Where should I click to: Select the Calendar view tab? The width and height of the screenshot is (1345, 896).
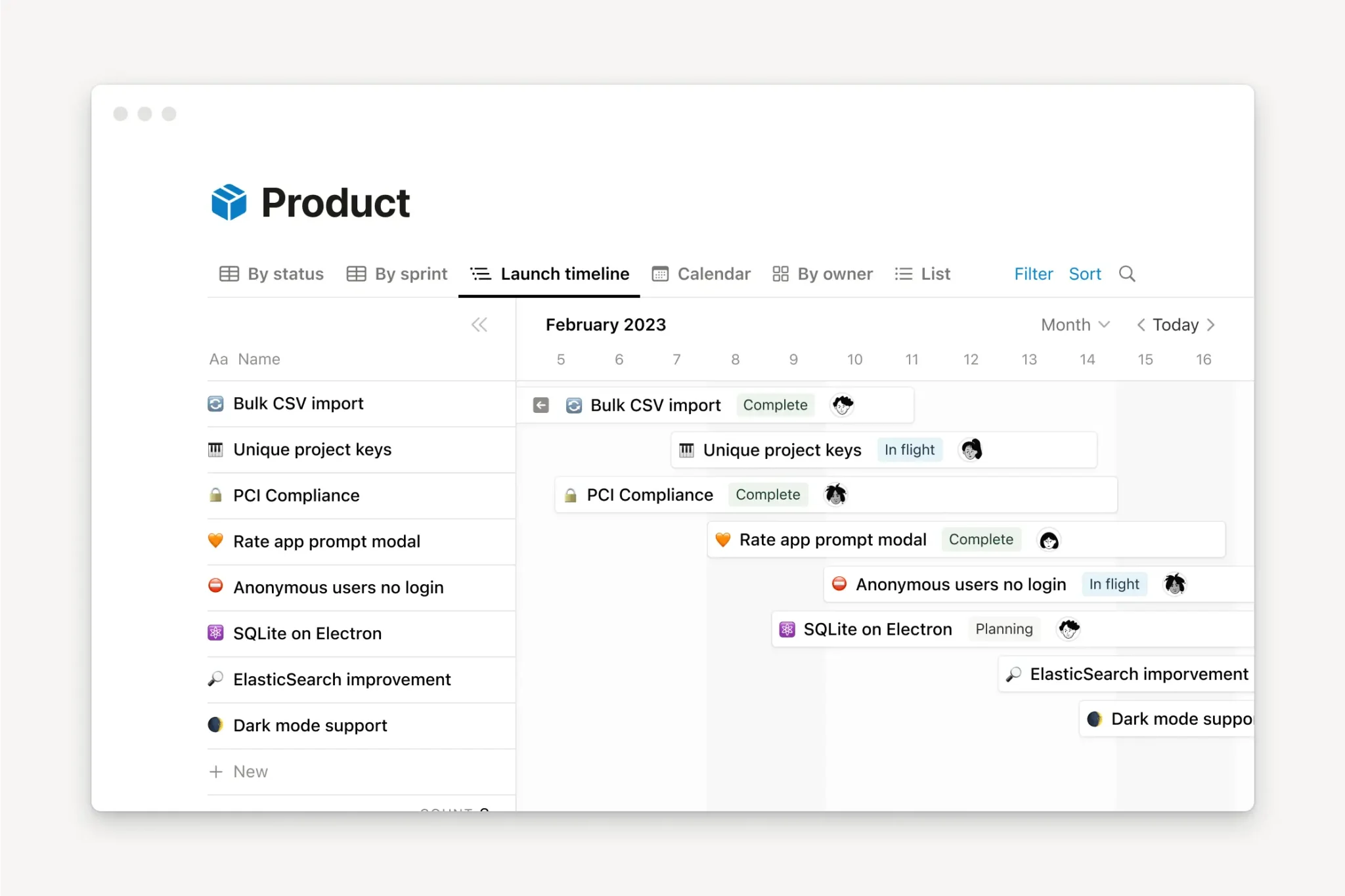pyautogui.click(x=701, y=273)
